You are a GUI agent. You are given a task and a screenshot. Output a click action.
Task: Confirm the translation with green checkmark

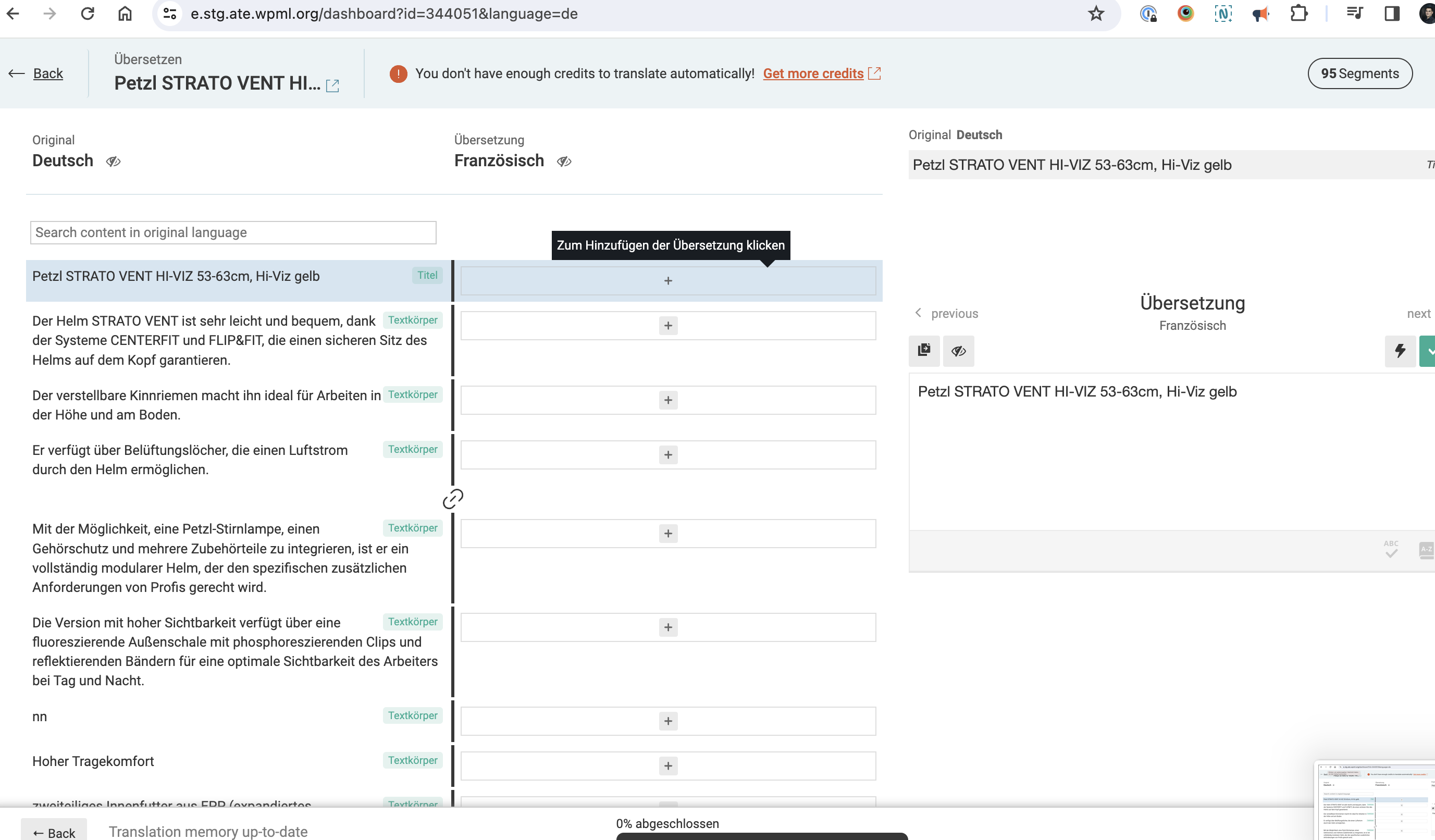click(x=1428, y=350)
